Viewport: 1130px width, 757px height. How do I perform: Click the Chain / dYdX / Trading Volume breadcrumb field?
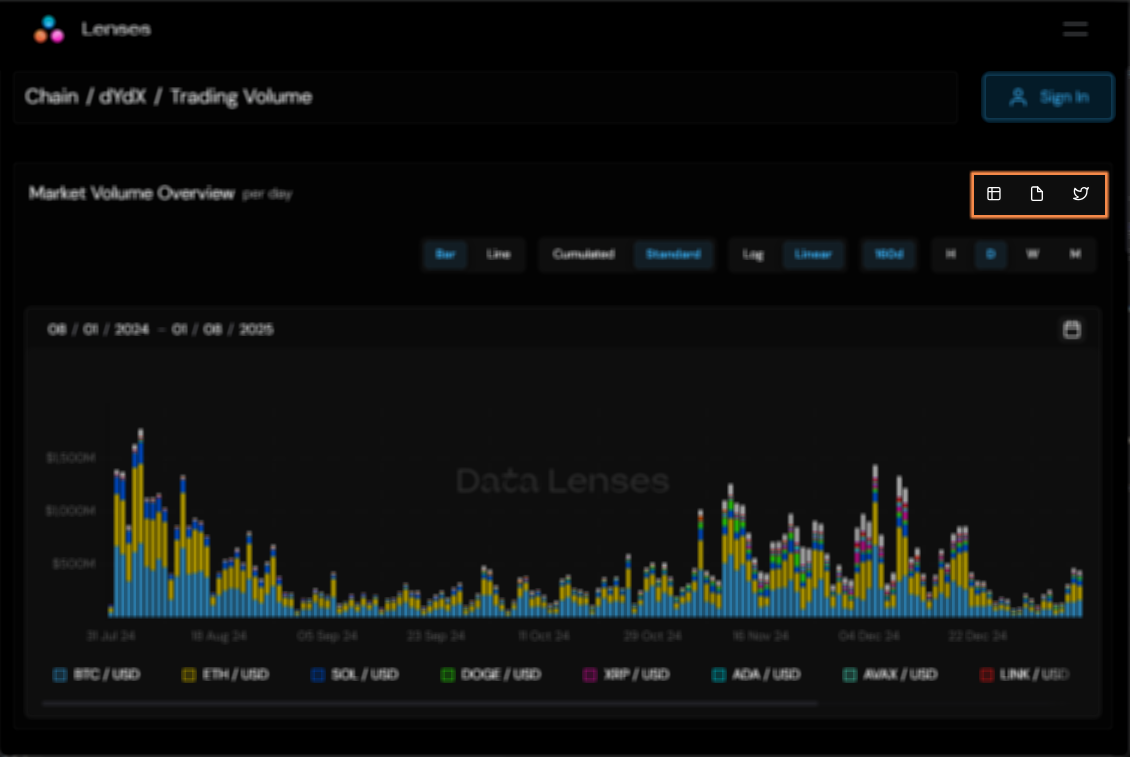(485, 97)
